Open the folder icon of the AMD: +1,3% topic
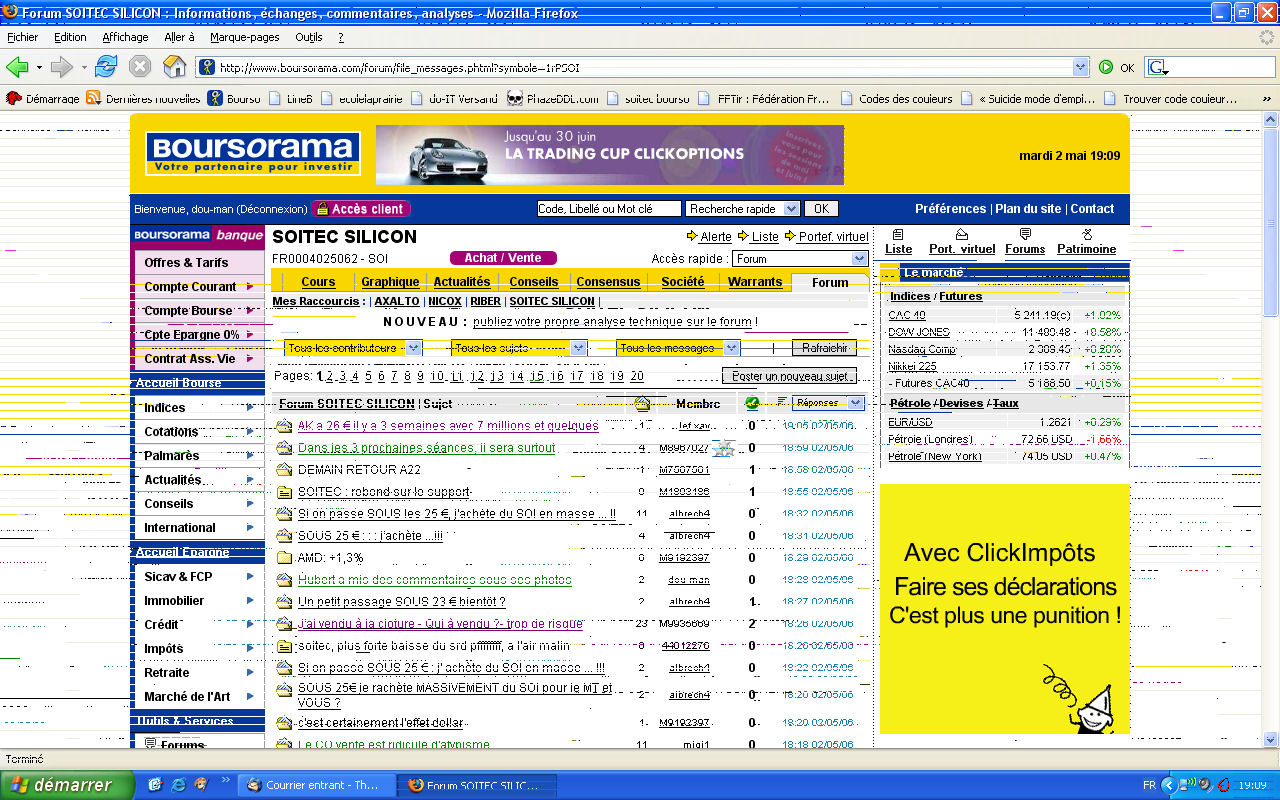This screenshot has width=1280, height=800. coord(284,558)
